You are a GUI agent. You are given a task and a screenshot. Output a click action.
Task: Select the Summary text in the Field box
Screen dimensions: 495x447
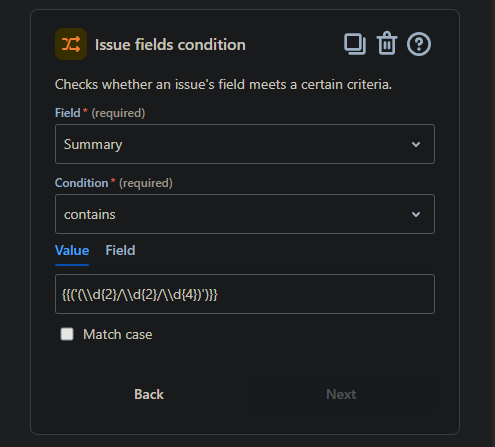pos(93,145)
